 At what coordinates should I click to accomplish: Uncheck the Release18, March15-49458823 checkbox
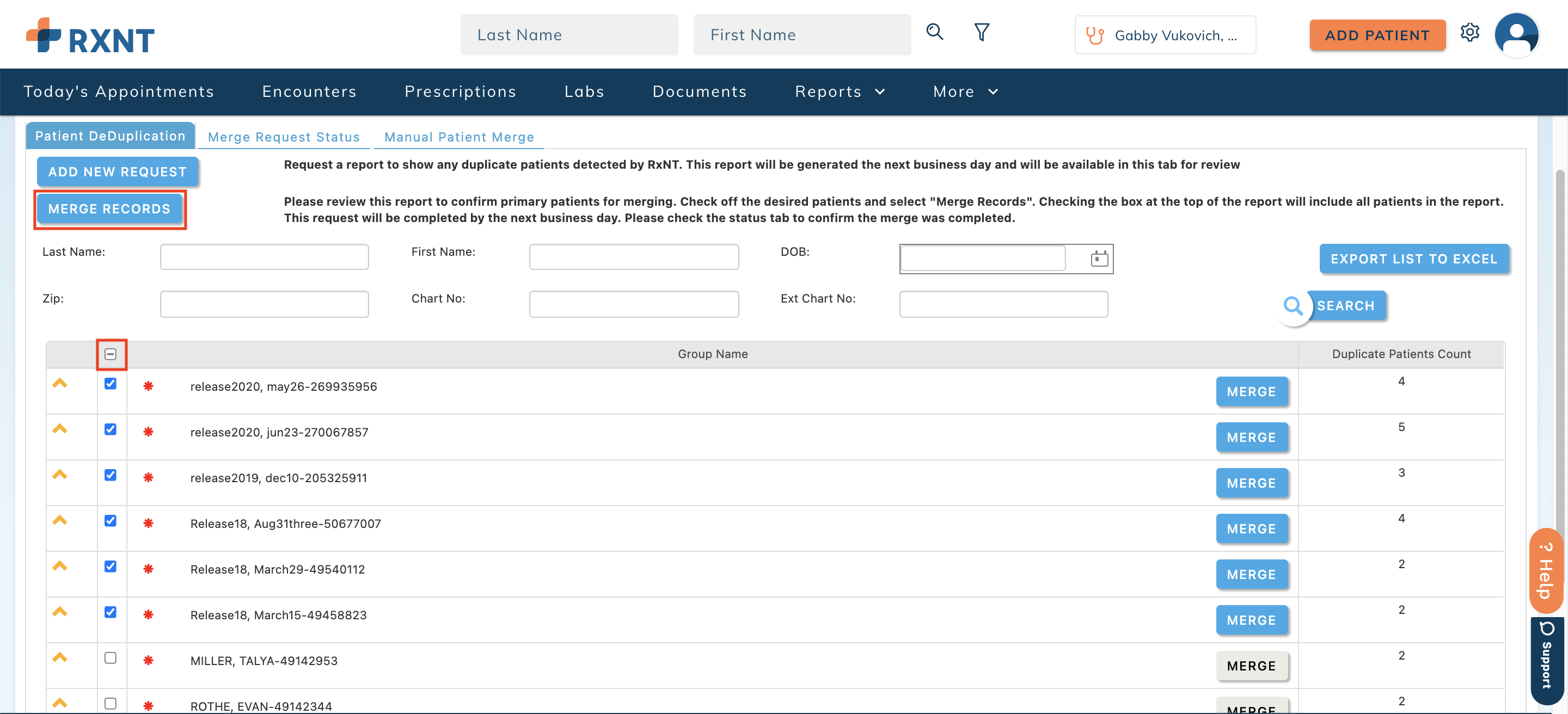(x=110, y=612)
